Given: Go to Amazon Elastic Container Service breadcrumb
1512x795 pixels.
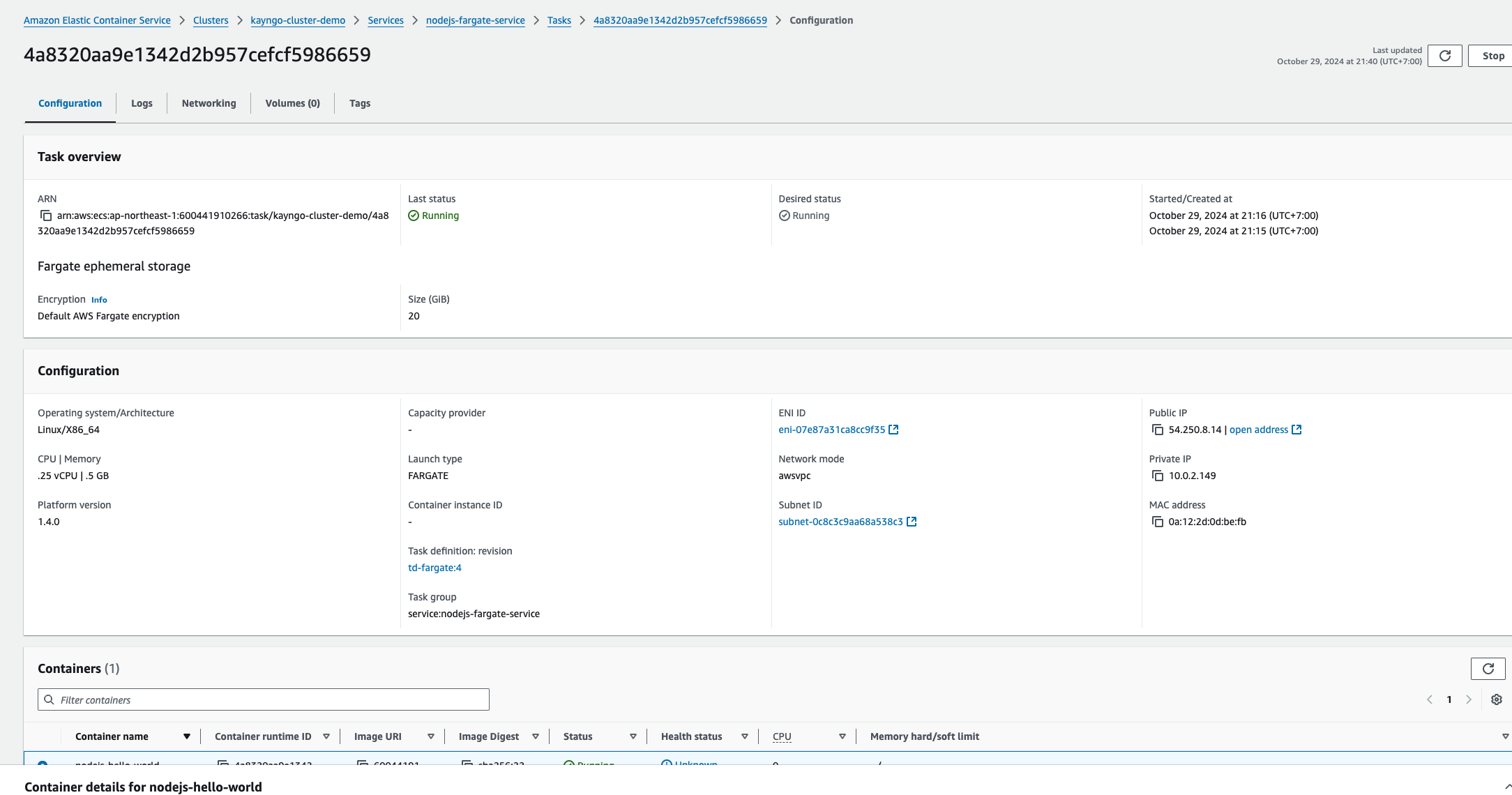Looking at the screenshot, I should 97,20.
